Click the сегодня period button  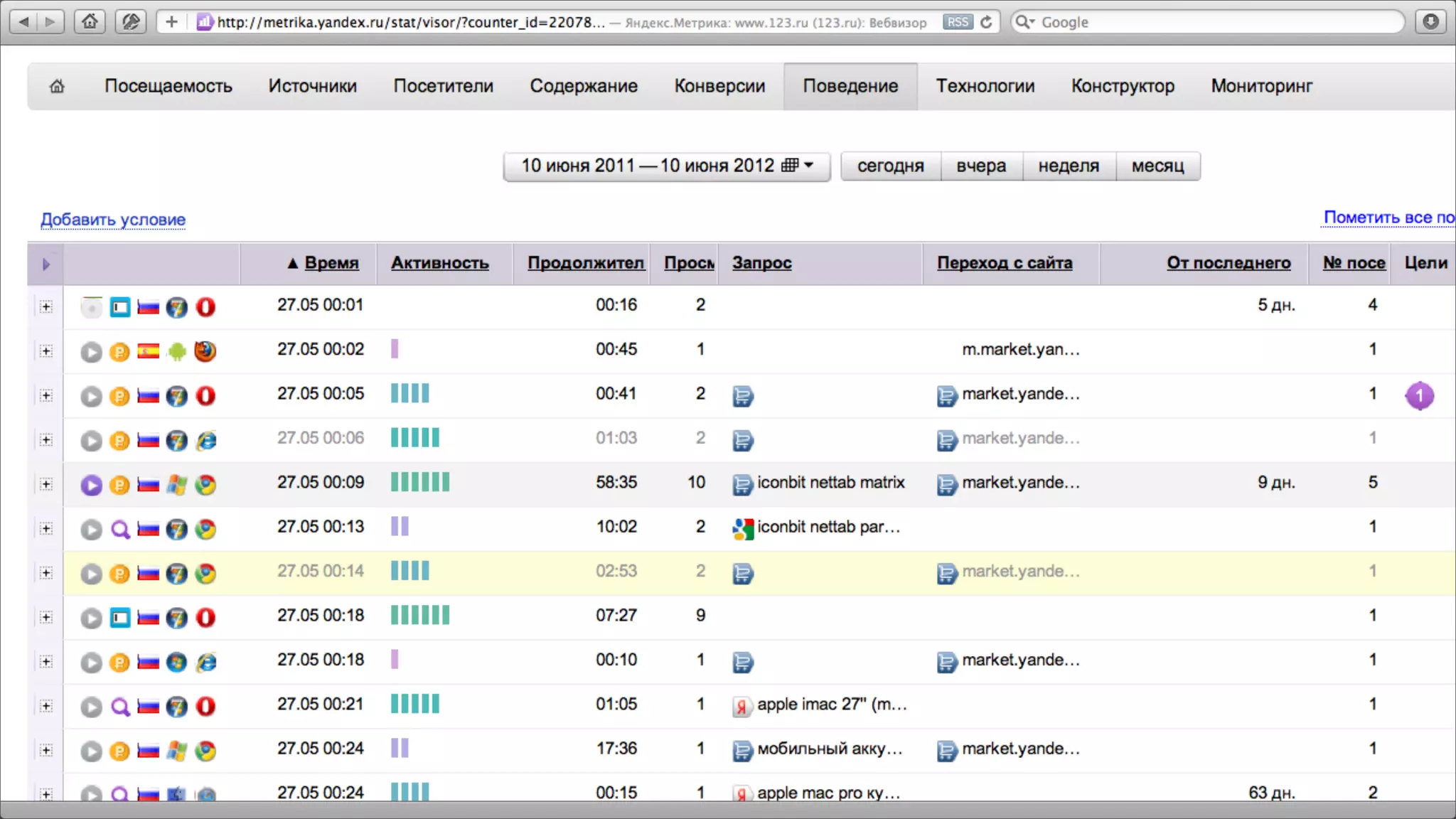pyautogui.click(x=890, y=166)
